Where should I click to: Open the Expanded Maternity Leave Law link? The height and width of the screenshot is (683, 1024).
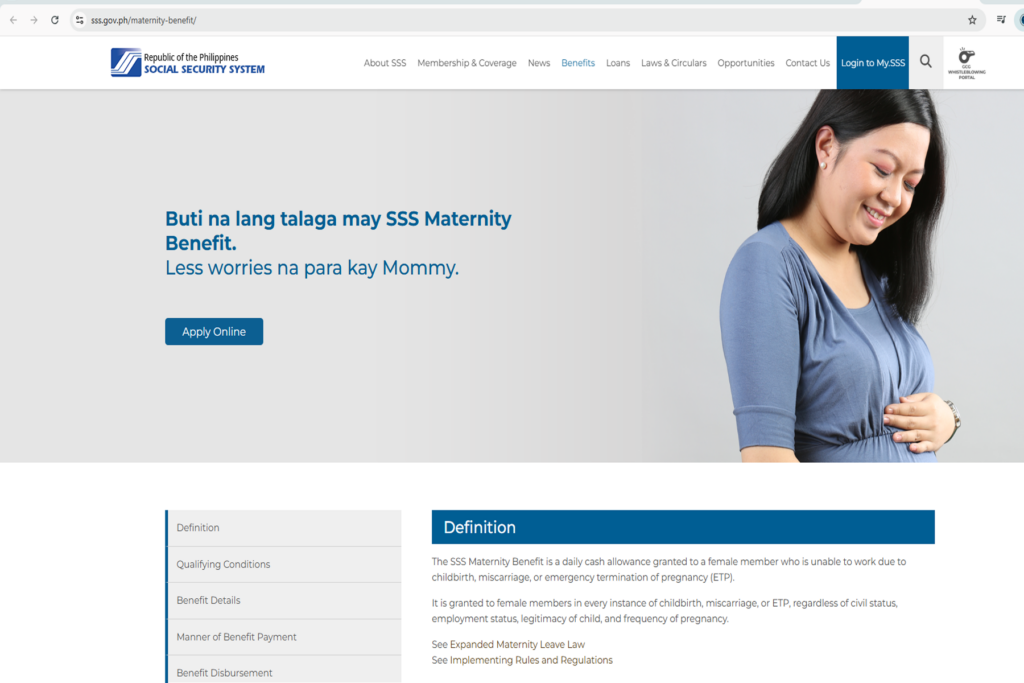(x=517, y=644)
